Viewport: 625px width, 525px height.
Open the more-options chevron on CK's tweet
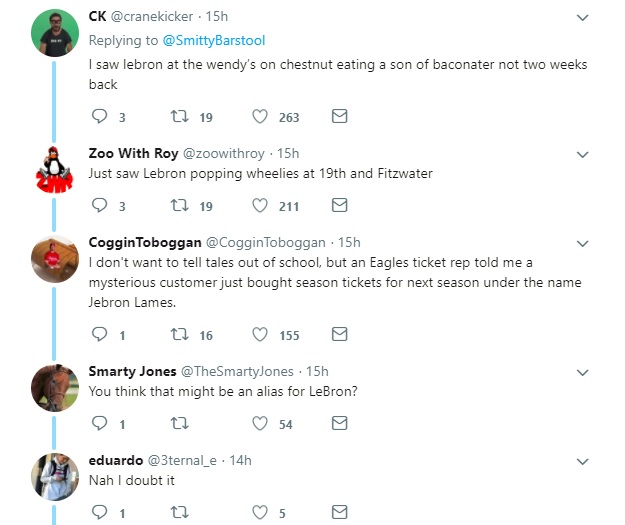tap(584, 18)
